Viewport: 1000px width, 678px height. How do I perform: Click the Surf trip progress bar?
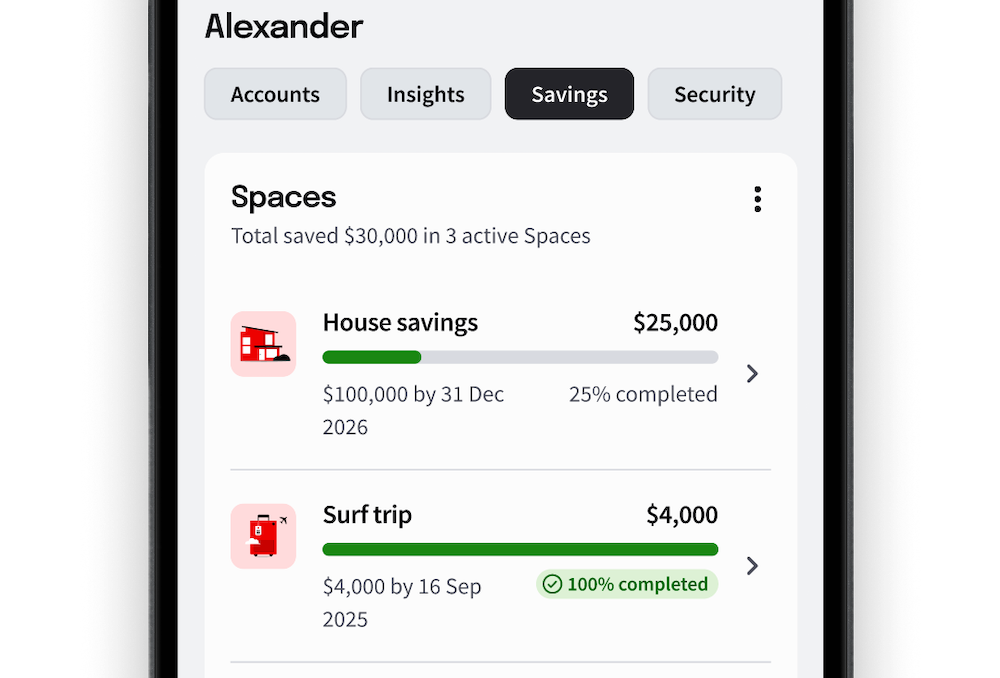click(520, 549)
